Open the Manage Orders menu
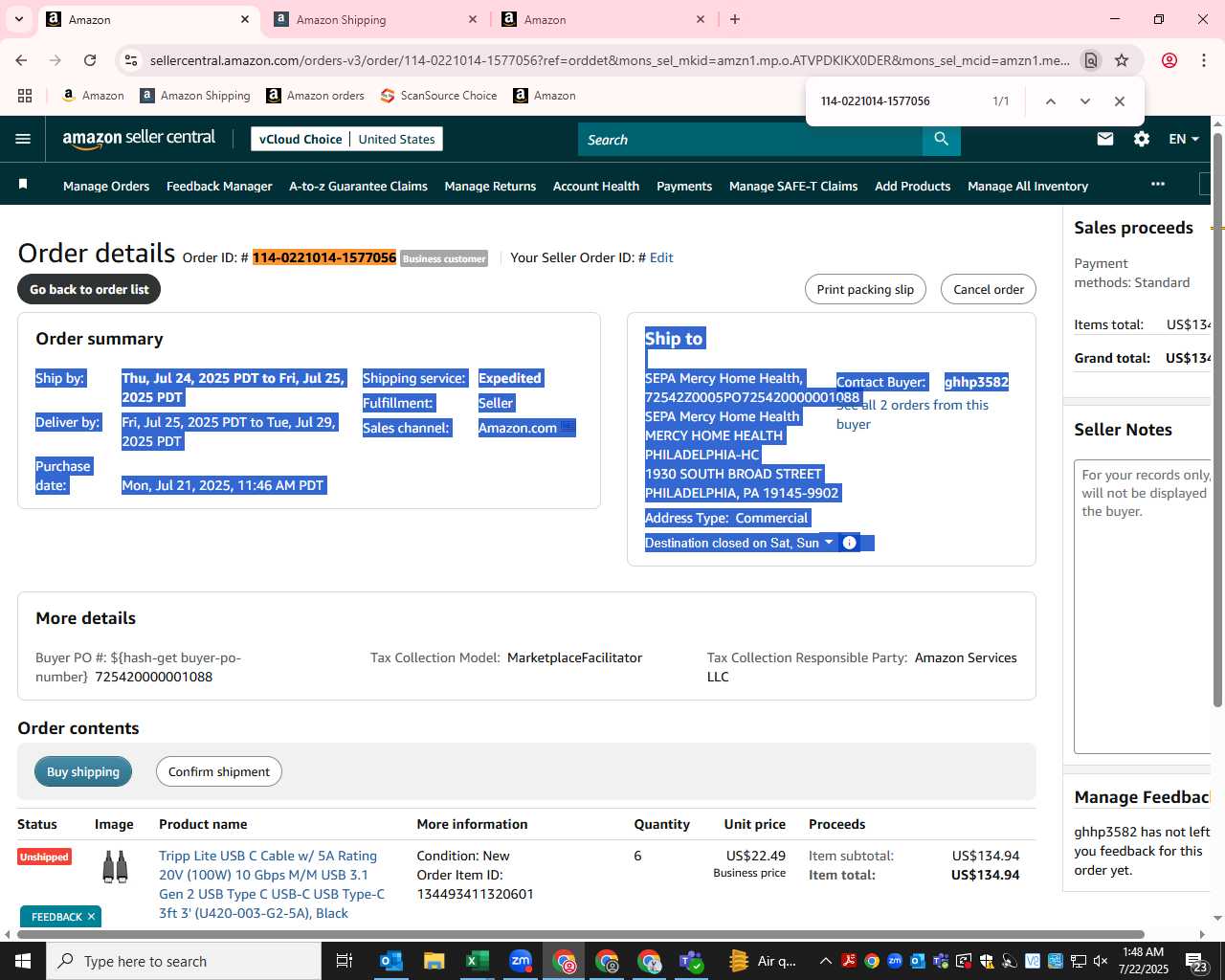 [106, 186]
